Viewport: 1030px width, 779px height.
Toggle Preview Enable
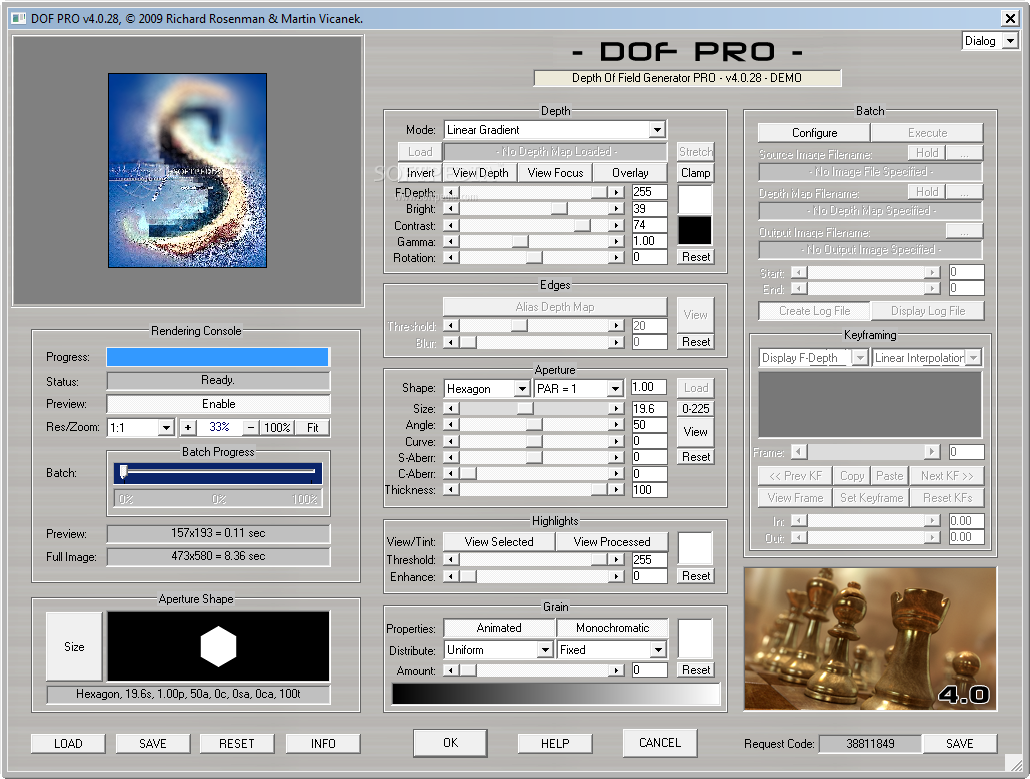[x=218, y=404]
